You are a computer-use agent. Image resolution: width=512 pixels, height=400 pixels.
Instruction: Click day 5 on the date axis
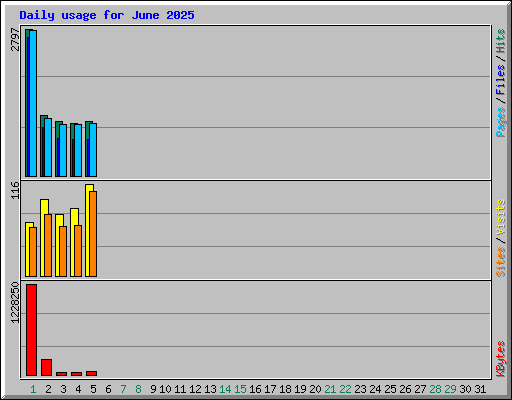tap(93, 389)
